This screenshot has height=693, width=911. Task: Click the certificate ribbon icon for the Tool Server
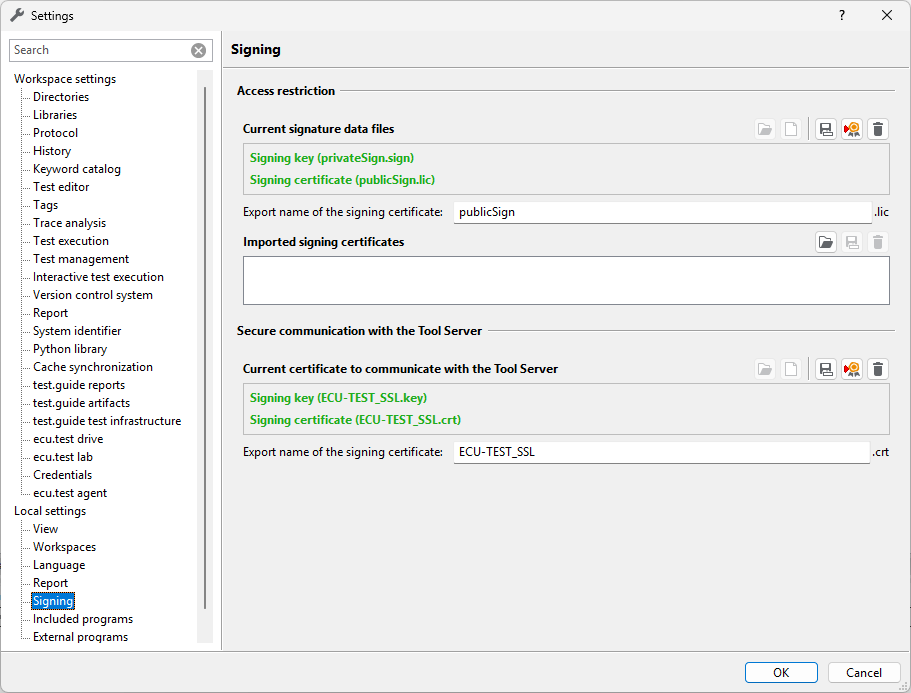point(852,369)
